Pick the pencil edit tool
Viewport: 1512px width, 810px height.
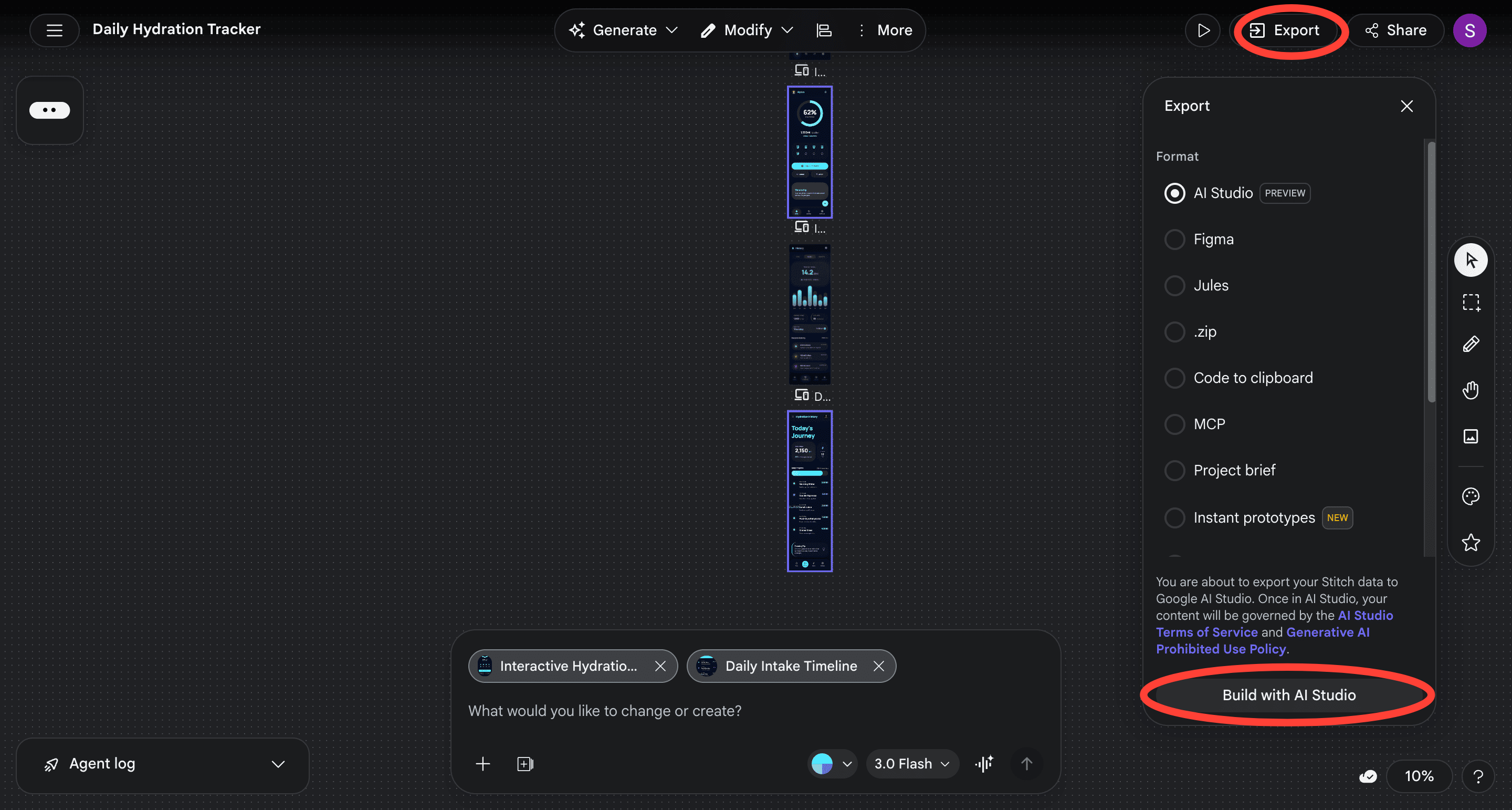point(1471,344)
